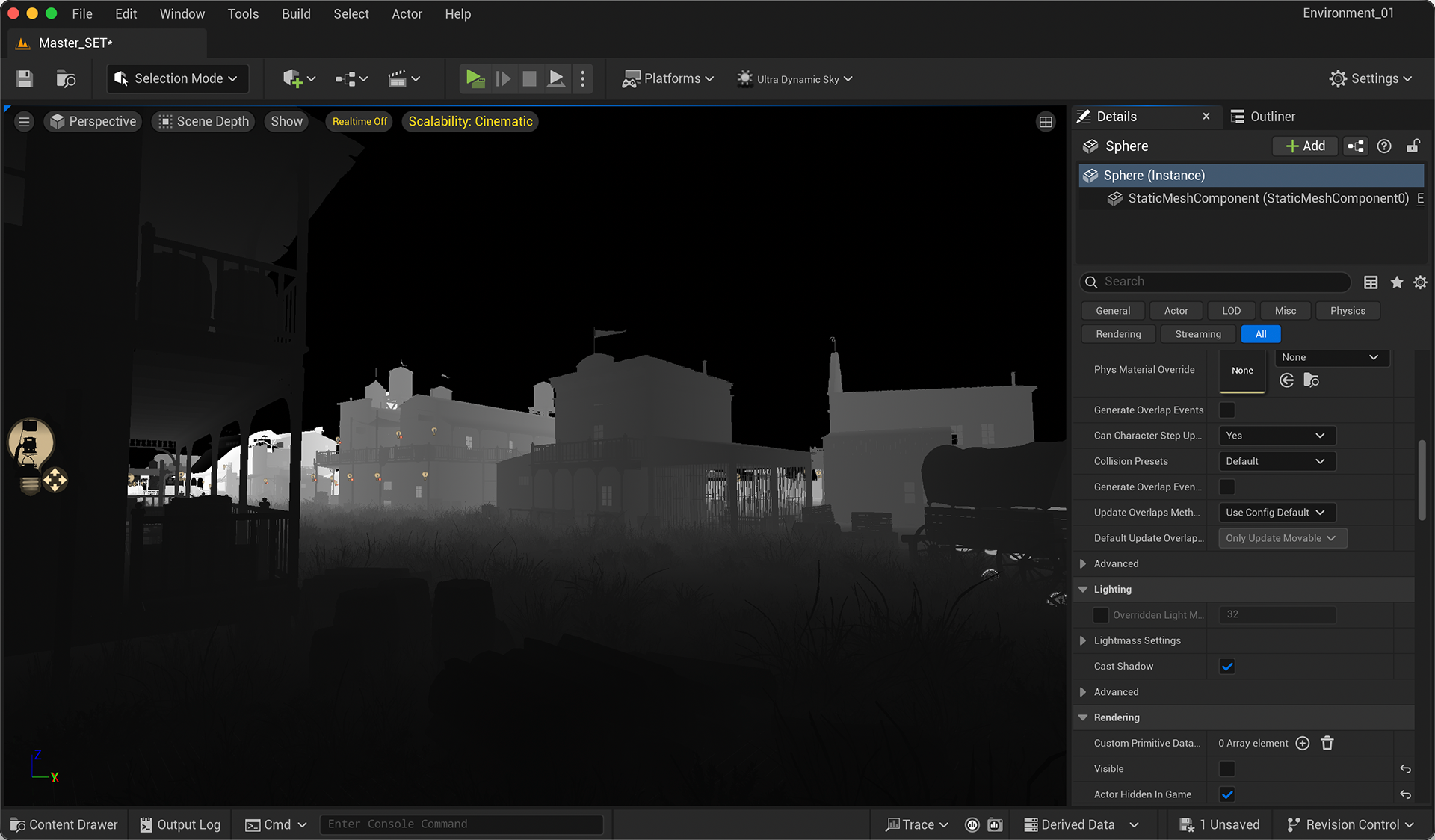Click the viewport layout maximize icon
Image resolution: width=1435 pixels, height=840 pixels.
click(x=1046, y=122)
